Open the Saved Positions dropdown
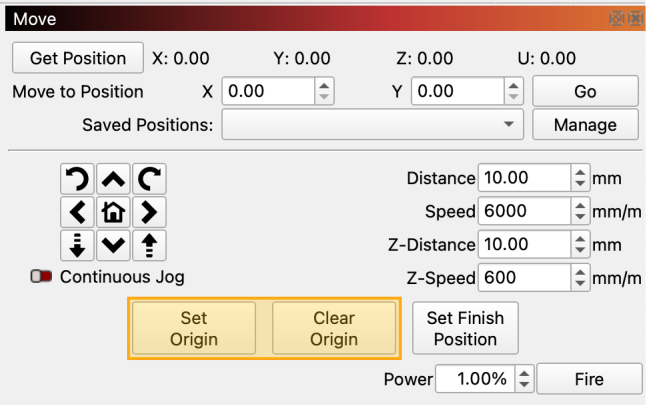 tap(372, 125)
